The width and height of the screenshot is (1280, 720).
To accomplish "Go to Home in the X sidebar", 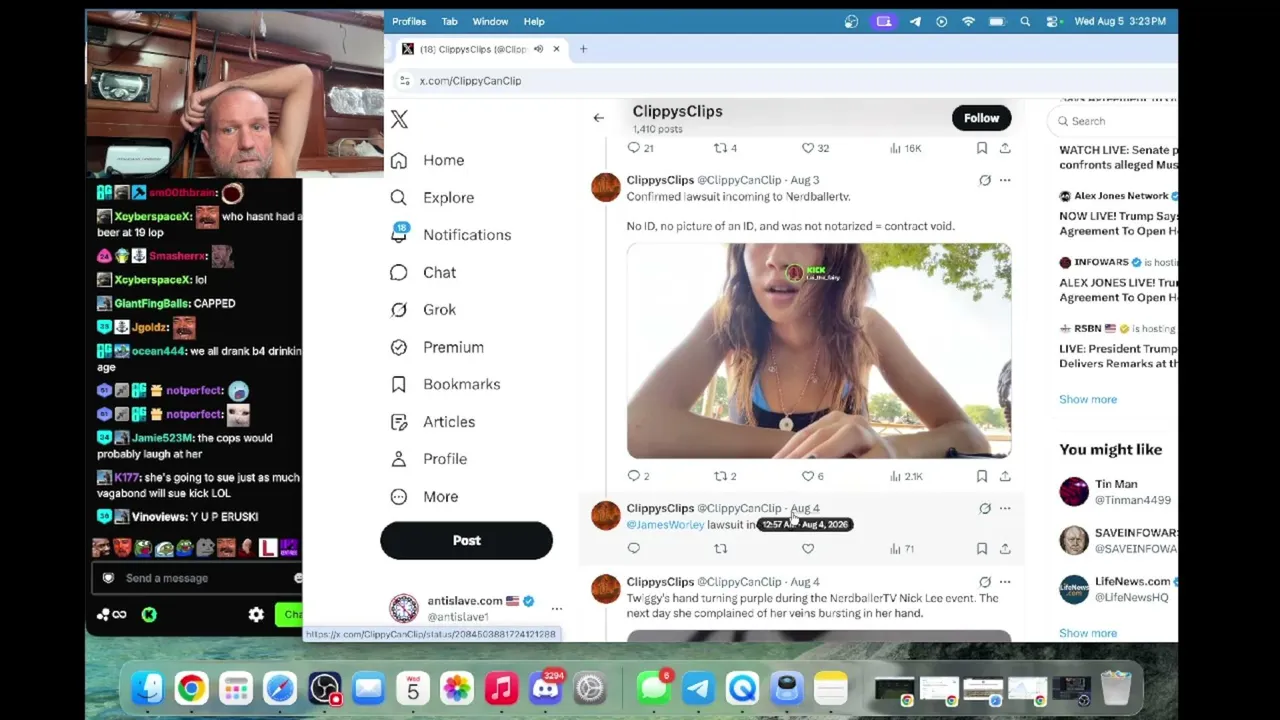I will (427, 160).
